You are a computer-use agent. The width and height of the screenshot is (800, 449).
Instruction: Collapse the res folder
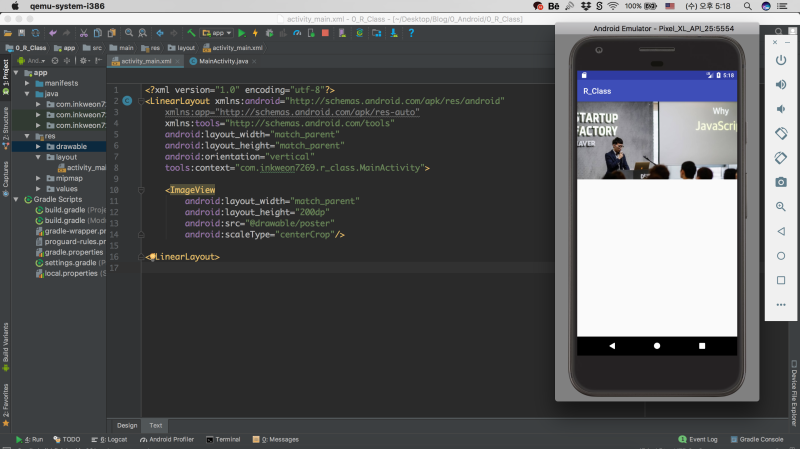click(x=27, y=136)
